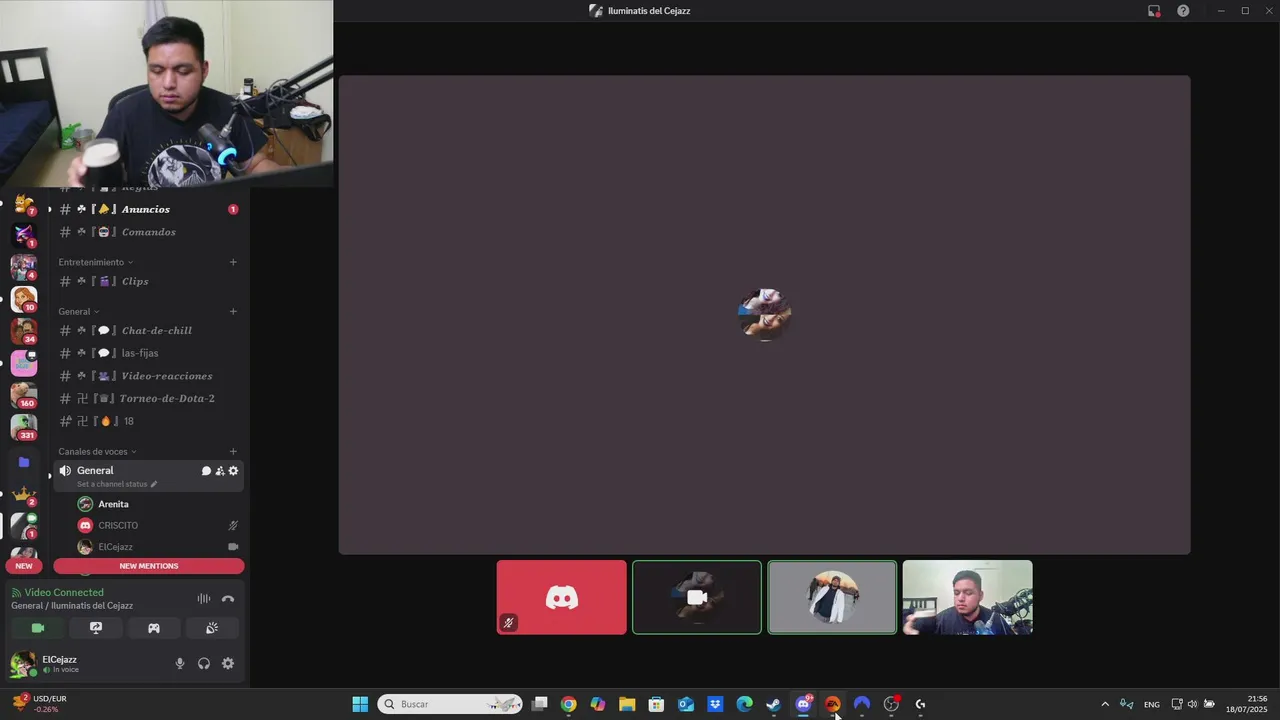Screen dimensions: 1280x720
Task: Invite people to General voice channel
Action: (220, 471)
